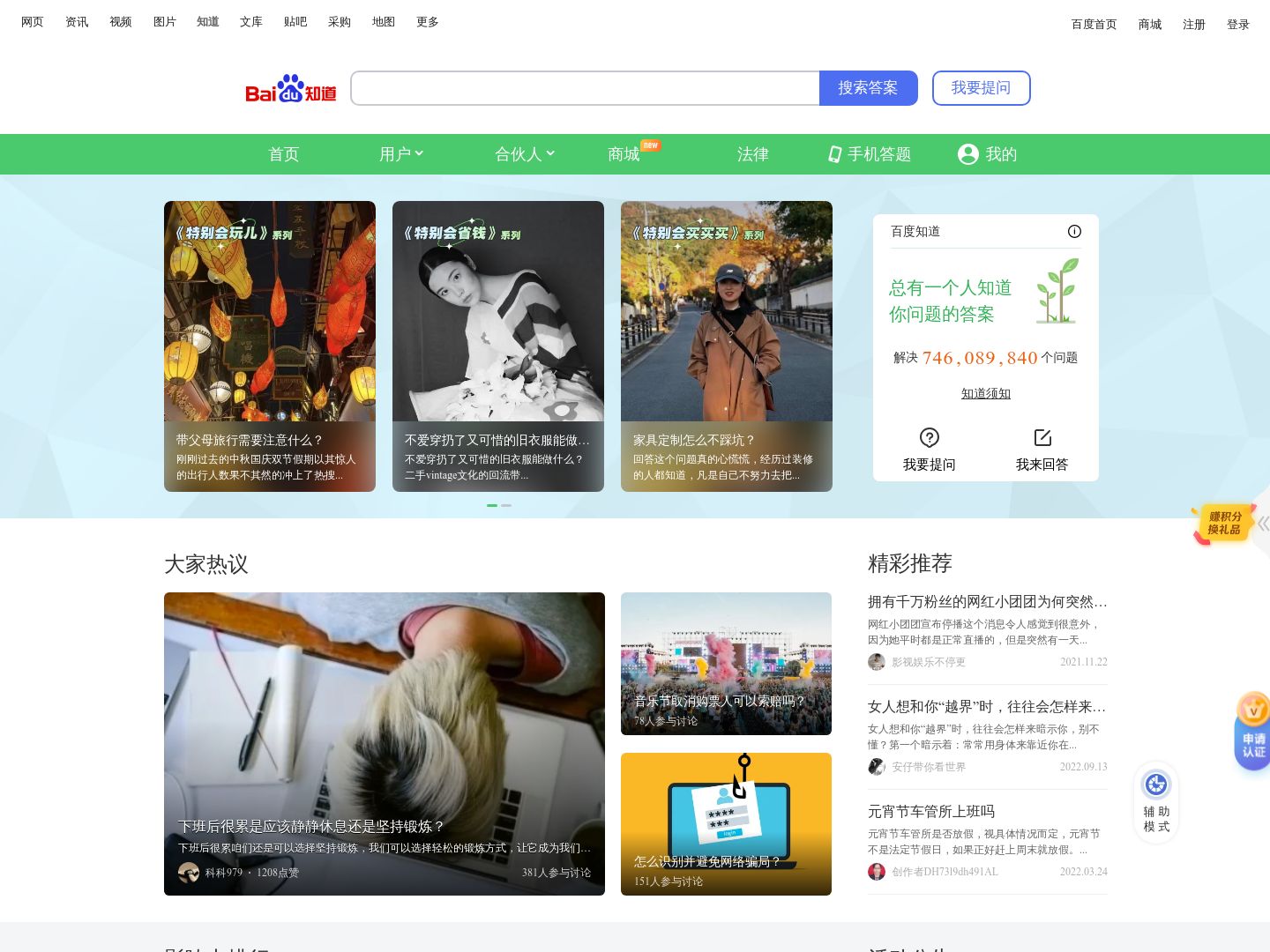Viewport: 1270px width, 952px height.
Task: Open the 知道须知 link
Action: [986, 394]
